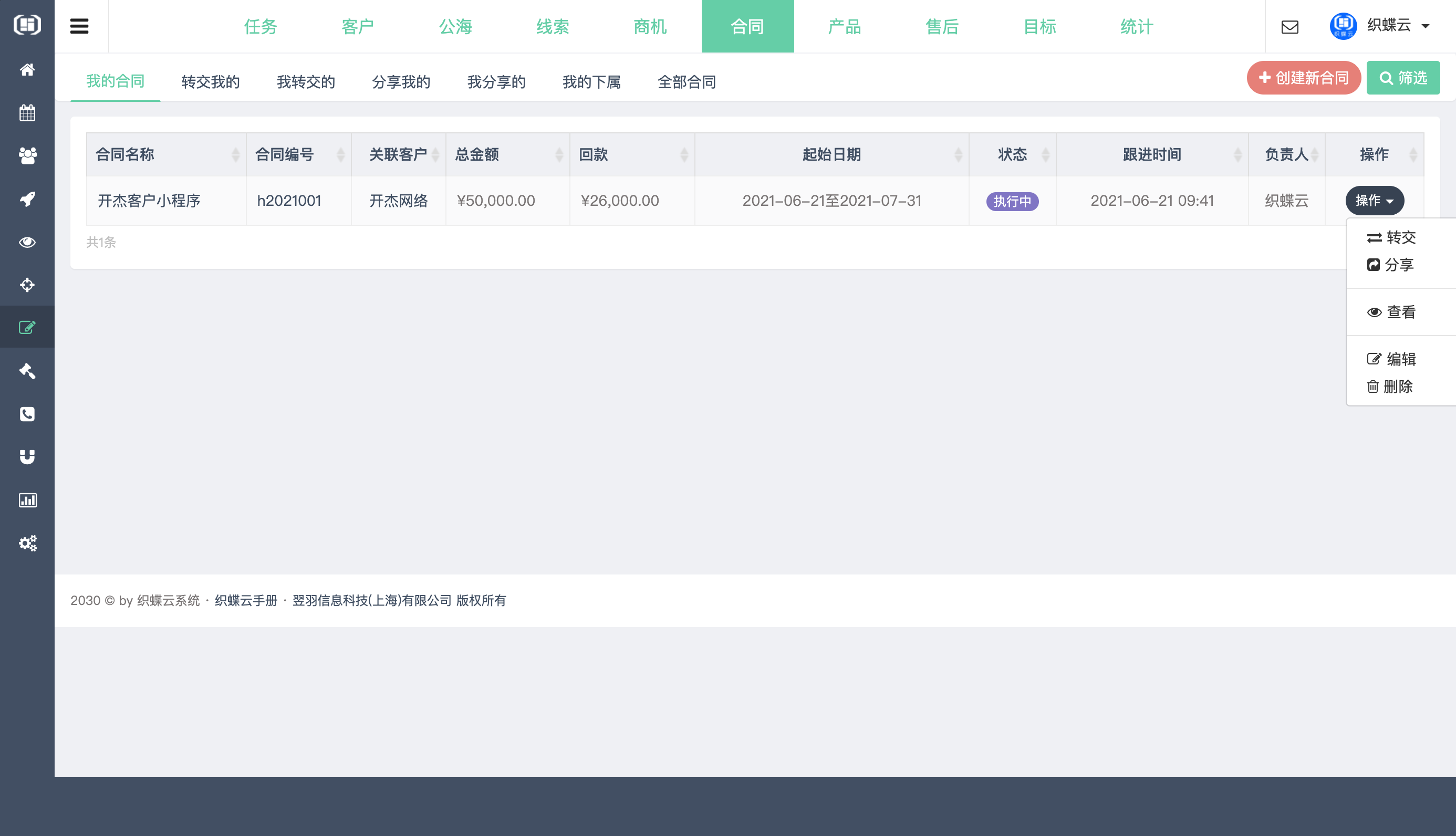Screen dimensions: 1456x836
Task: Switch to the 全部合同 tab
Action: (x=687, y=81)
